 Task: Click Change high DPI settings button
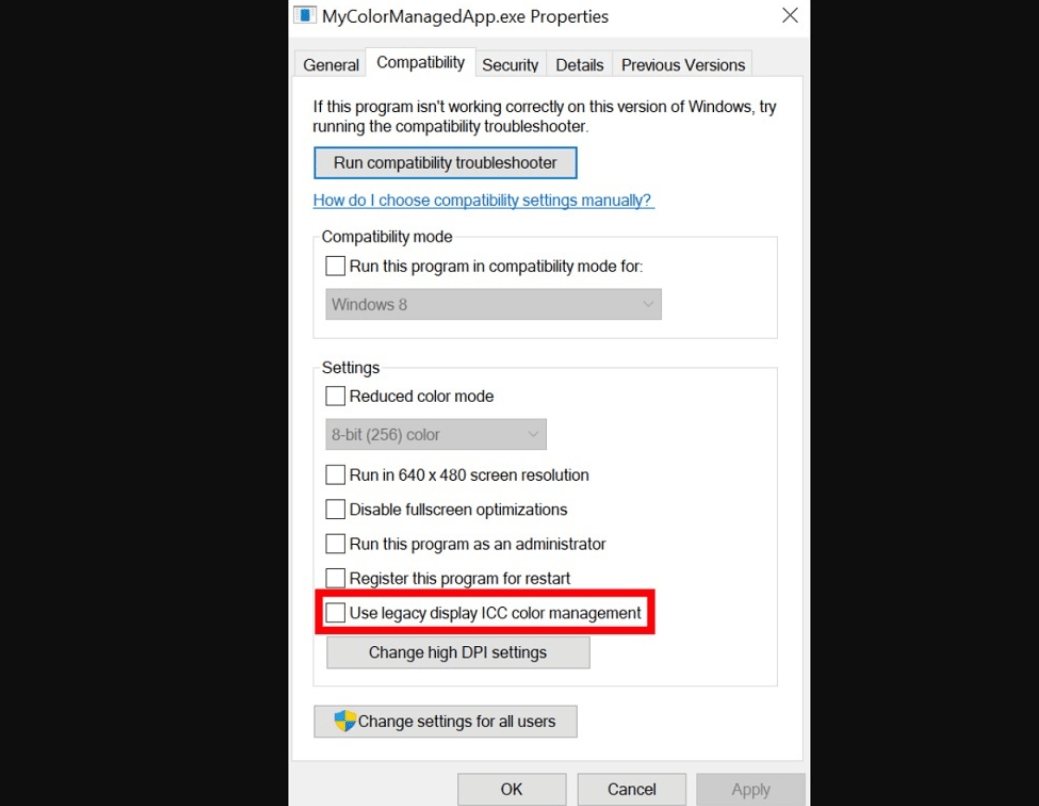458,652
